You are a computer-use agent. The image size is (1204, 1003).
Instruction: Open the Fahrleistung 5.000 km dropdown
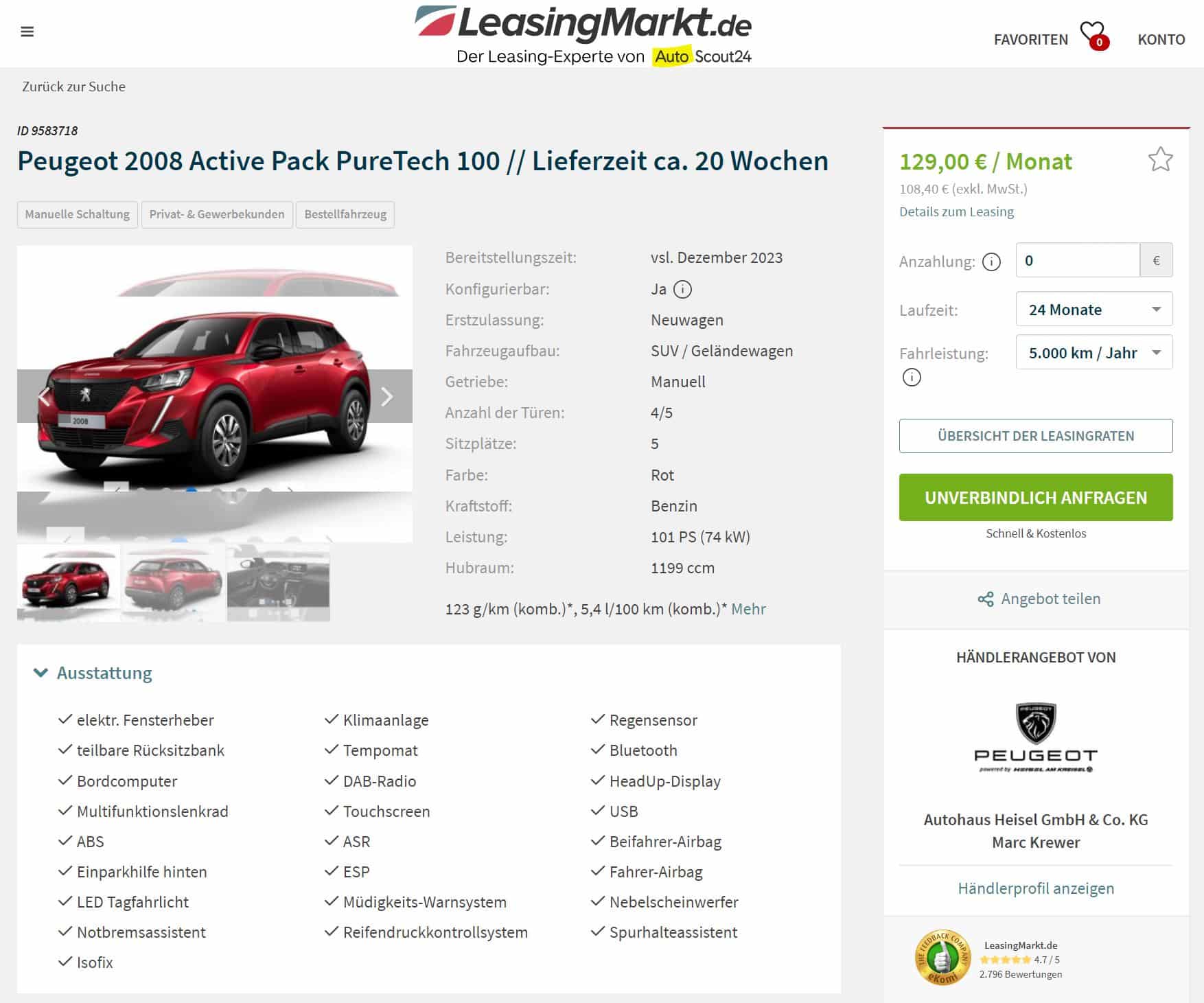click(1093, 353)
